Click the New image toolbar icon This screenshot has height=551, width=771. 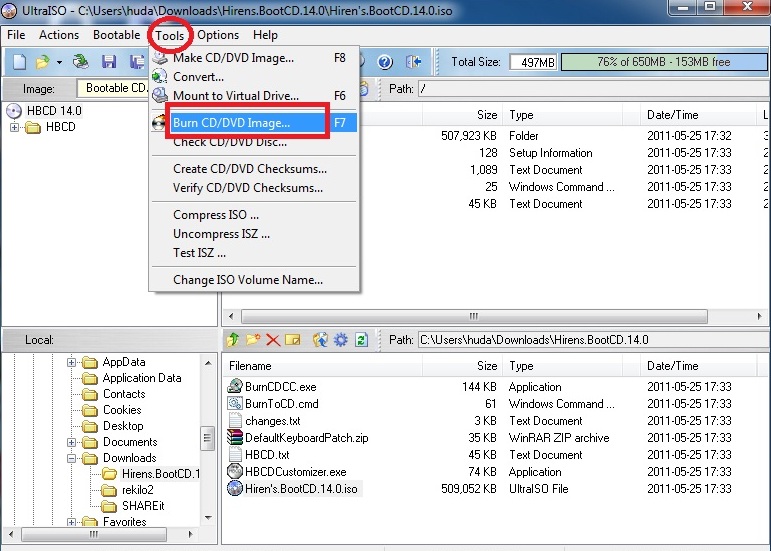point(19,61)
